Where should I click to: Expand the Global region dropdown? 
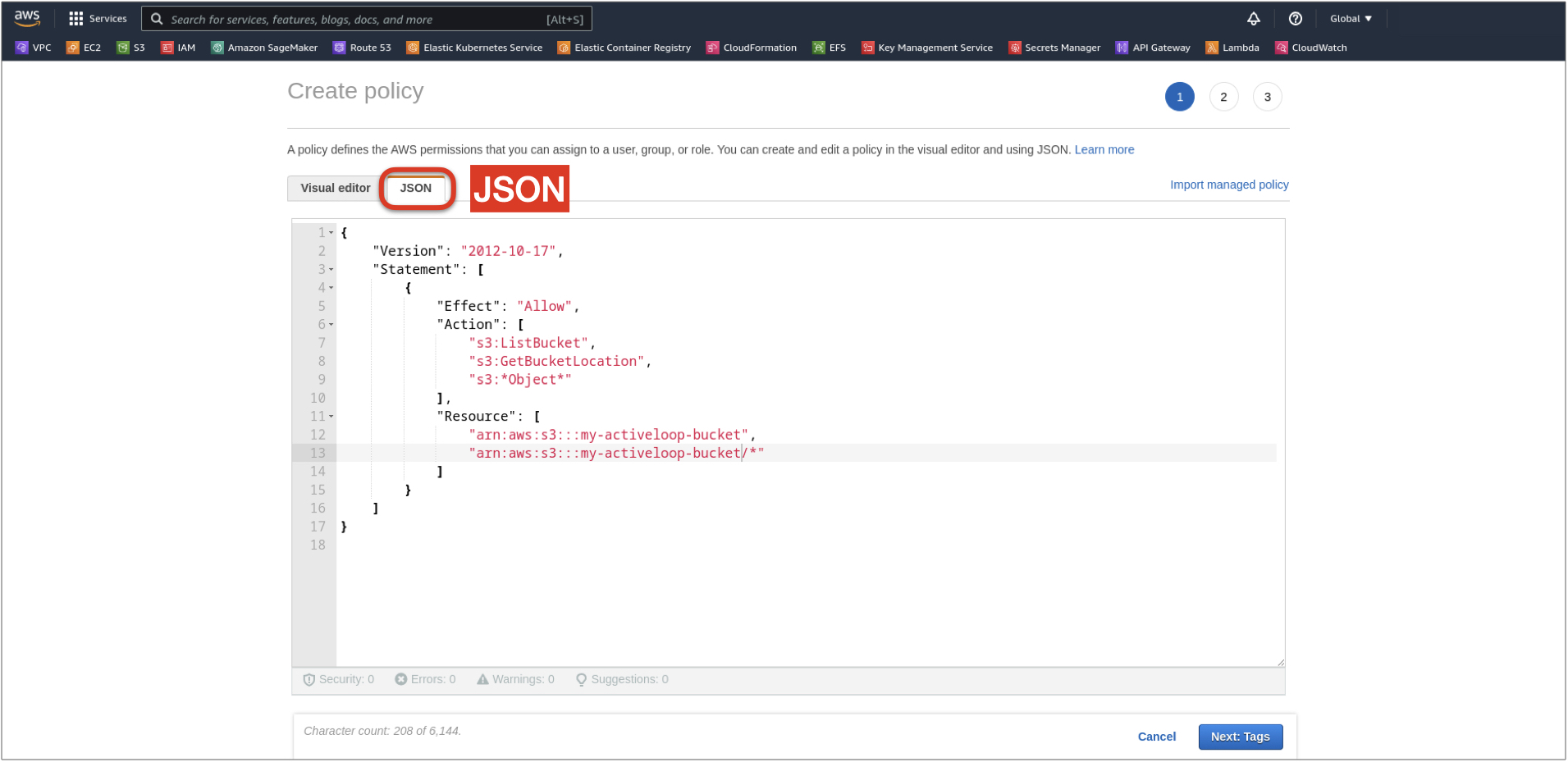coord(1351,19)
